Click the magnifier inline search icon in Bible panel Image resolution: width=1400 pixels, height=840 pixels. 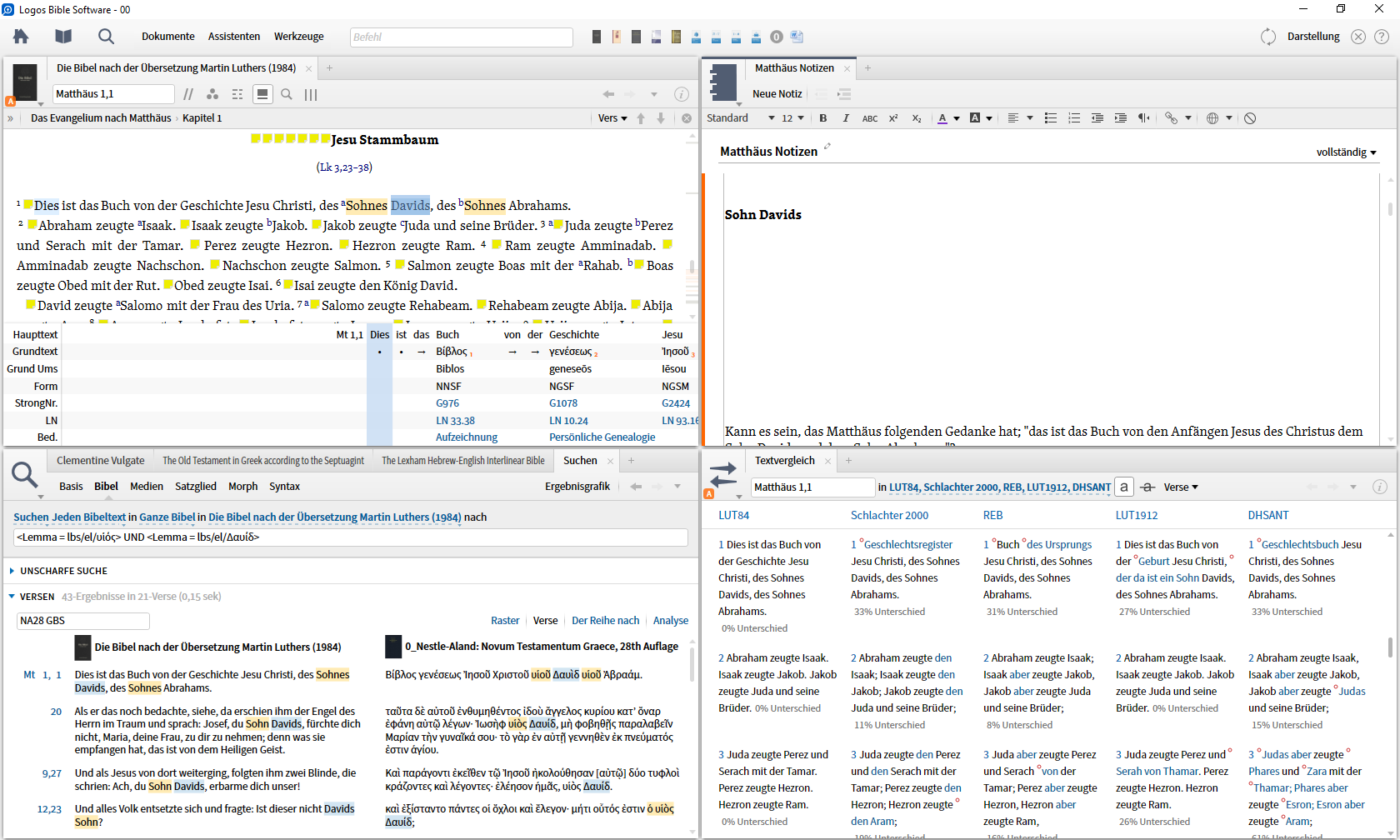point(287,94)
